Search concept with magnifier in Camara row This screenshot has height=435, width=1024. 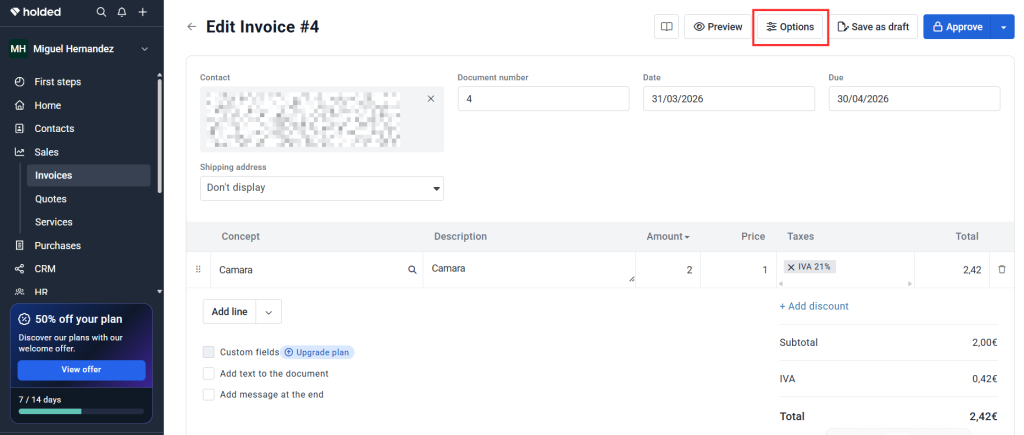tap(412, 270)
